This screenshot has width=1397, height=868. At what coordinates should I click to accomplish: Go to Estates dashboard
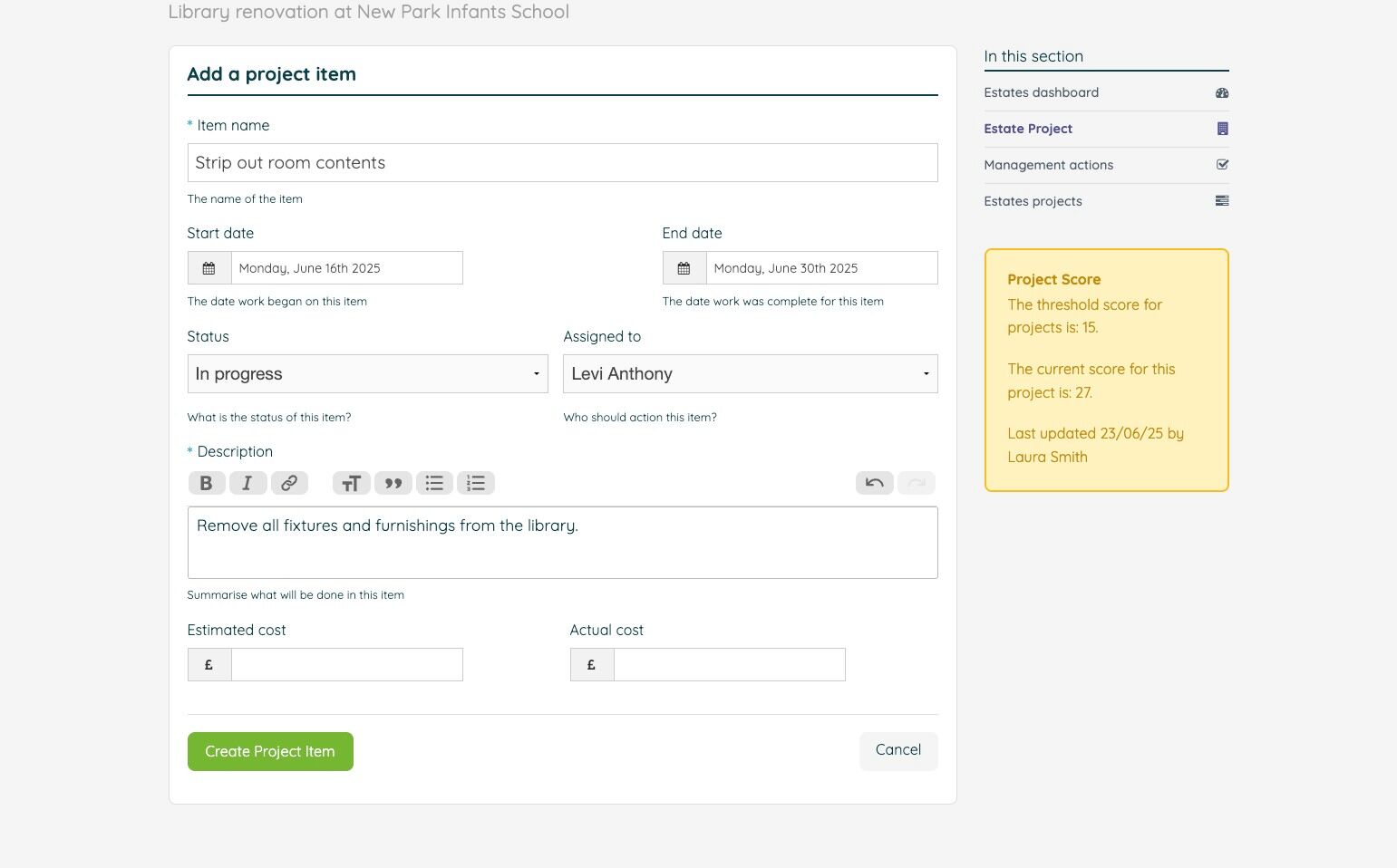[1041, 92]
